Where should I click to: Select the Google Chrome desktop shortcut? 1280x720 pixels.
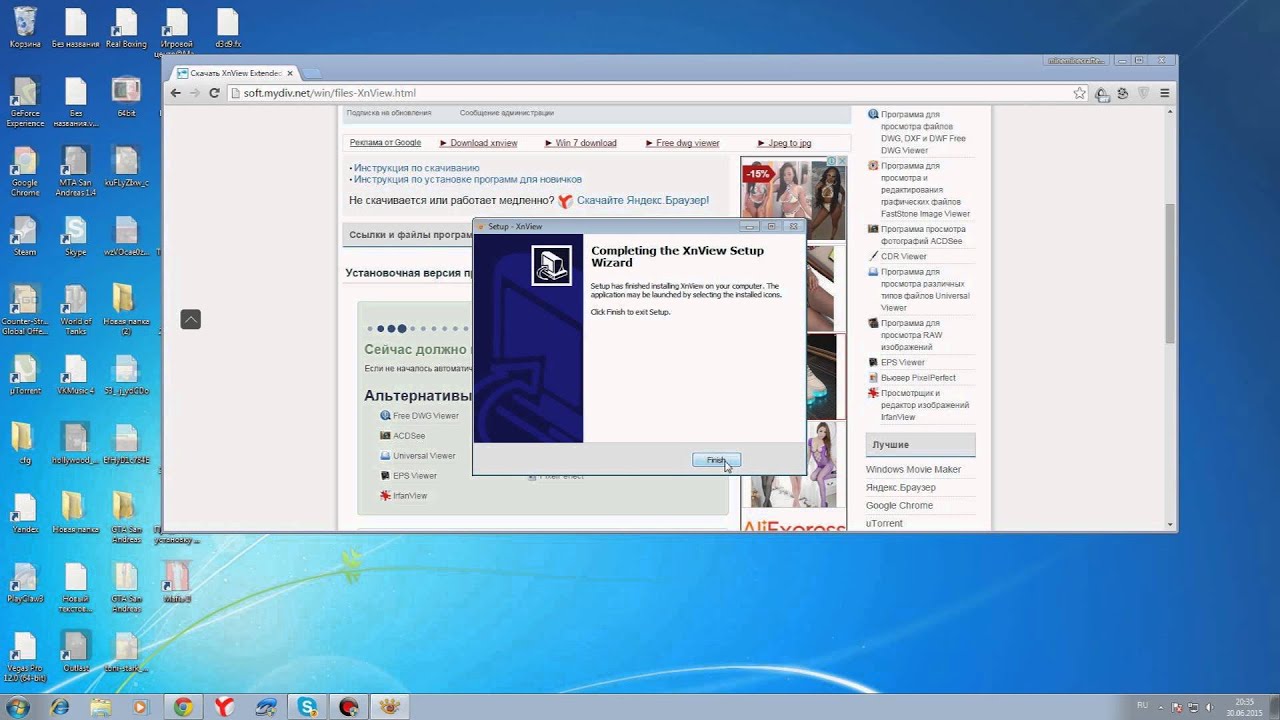(25, 172)
